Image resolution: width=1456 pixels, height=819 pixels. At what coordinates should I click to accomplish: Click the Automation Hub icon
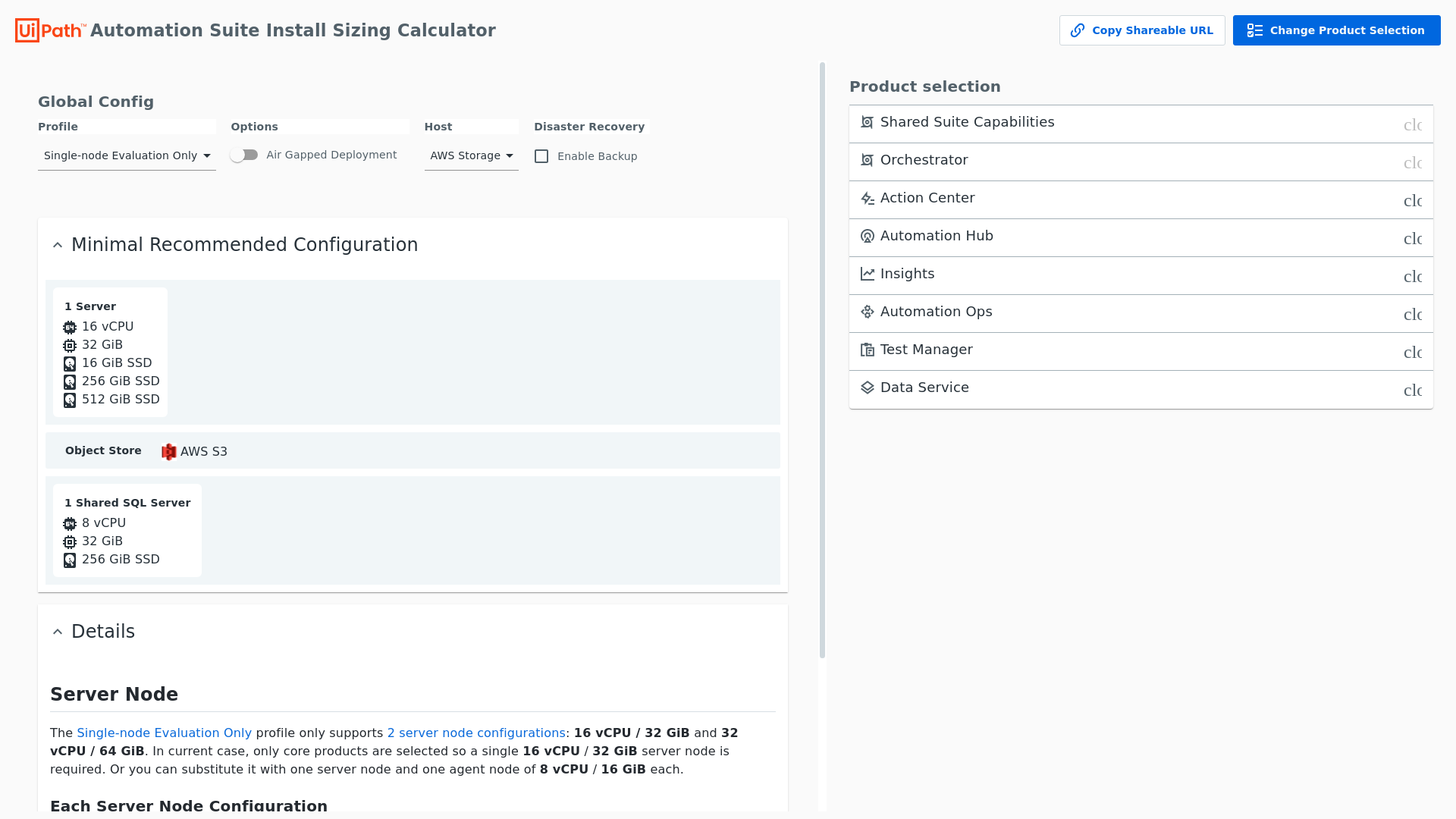(x=868, y=236)
